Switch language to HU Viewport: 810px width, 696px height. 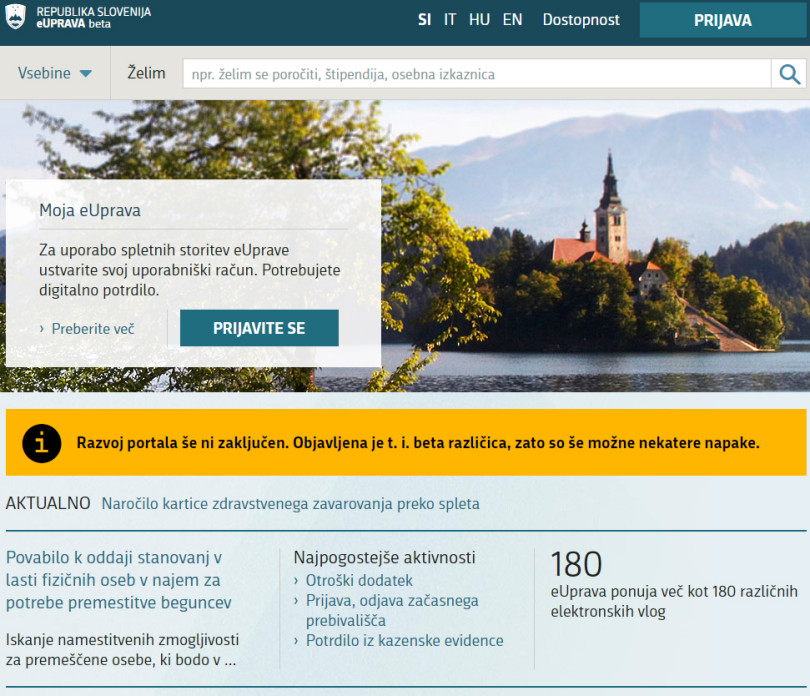(479, 19)
